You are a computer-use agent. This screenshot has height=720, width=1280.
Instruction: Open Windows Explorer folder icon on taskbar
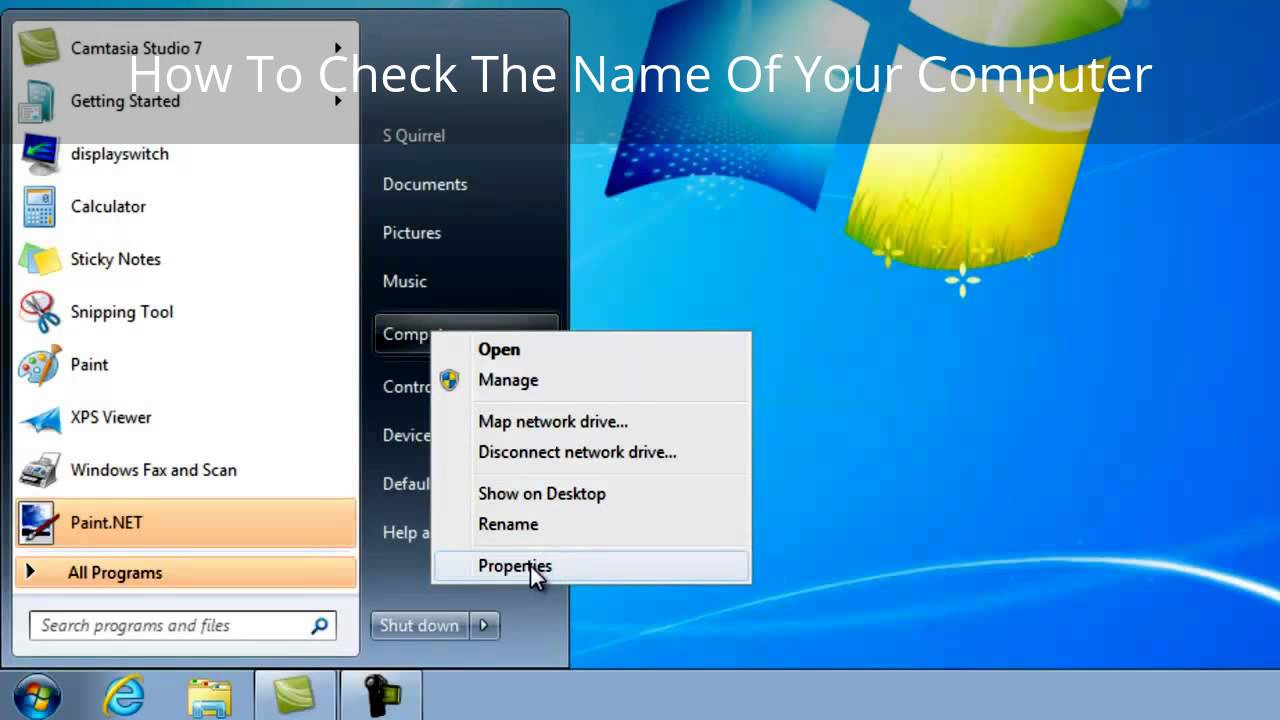(x=210, y=697)
